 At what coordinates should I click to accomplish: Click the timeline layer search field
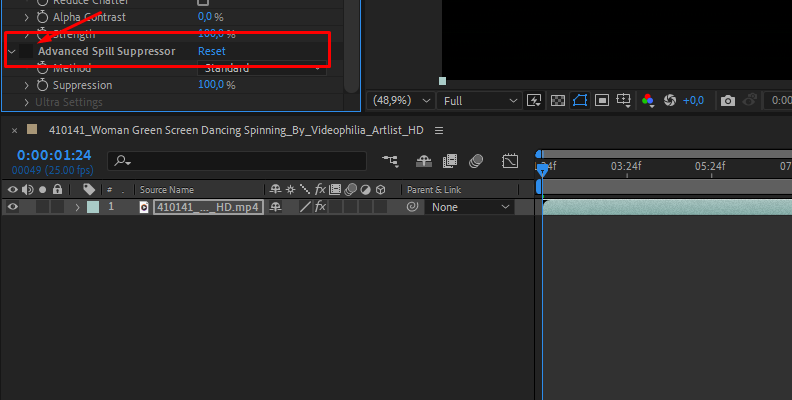coord(237,161)
